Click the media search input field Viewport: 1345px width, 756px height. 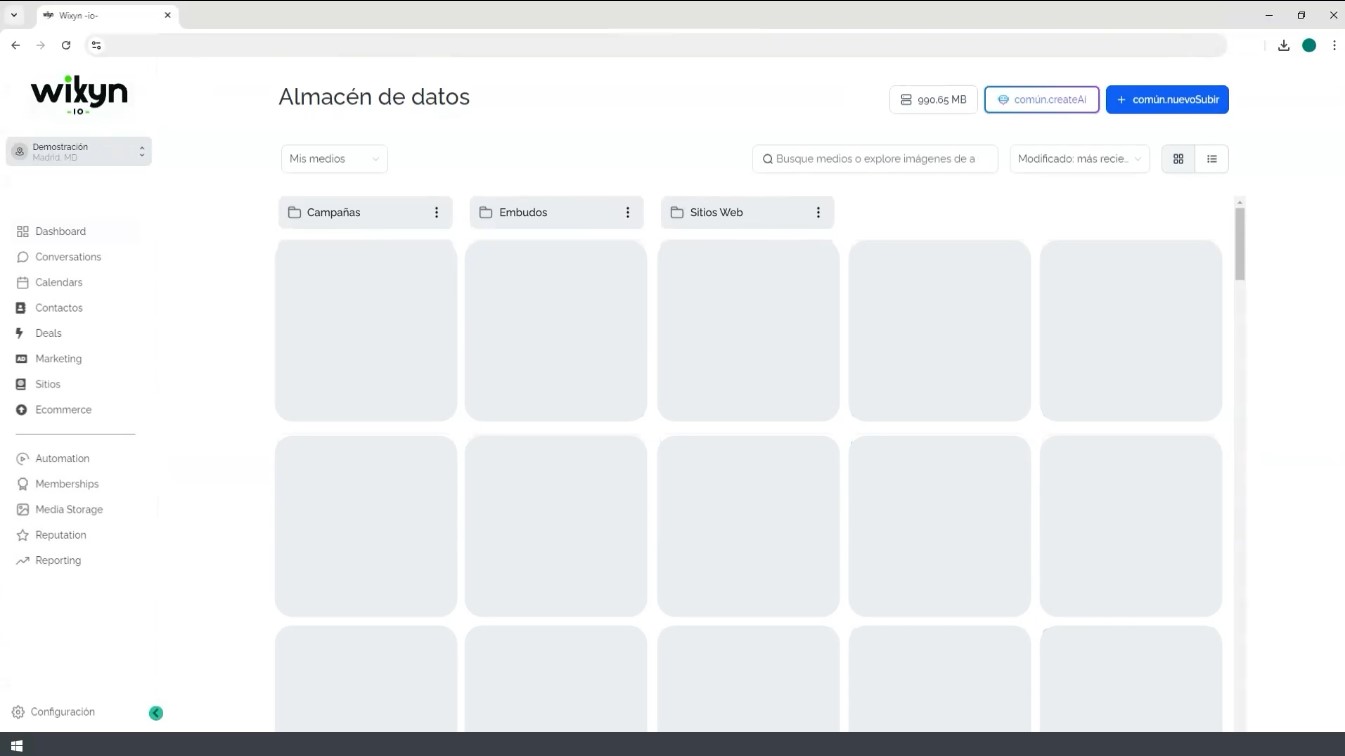[875, 159]
